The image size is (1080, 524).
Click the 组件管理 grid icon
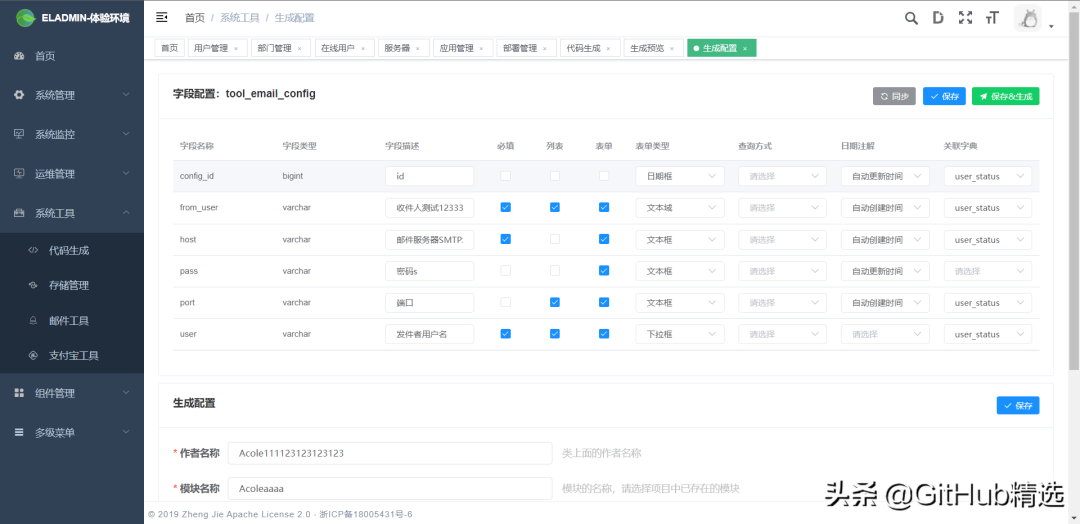(19, 393)
